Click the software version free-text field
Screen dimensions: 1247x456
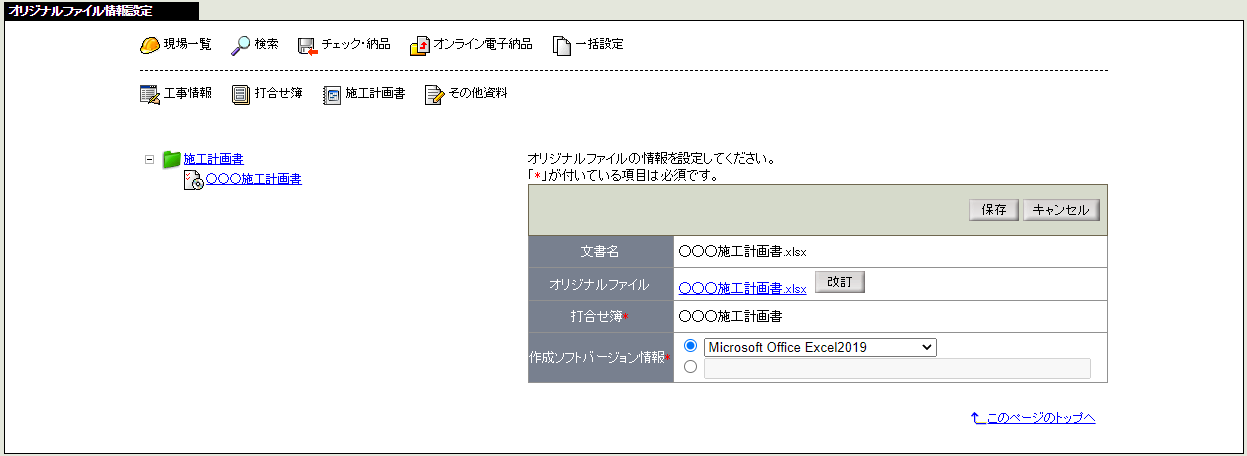(897, 368)
